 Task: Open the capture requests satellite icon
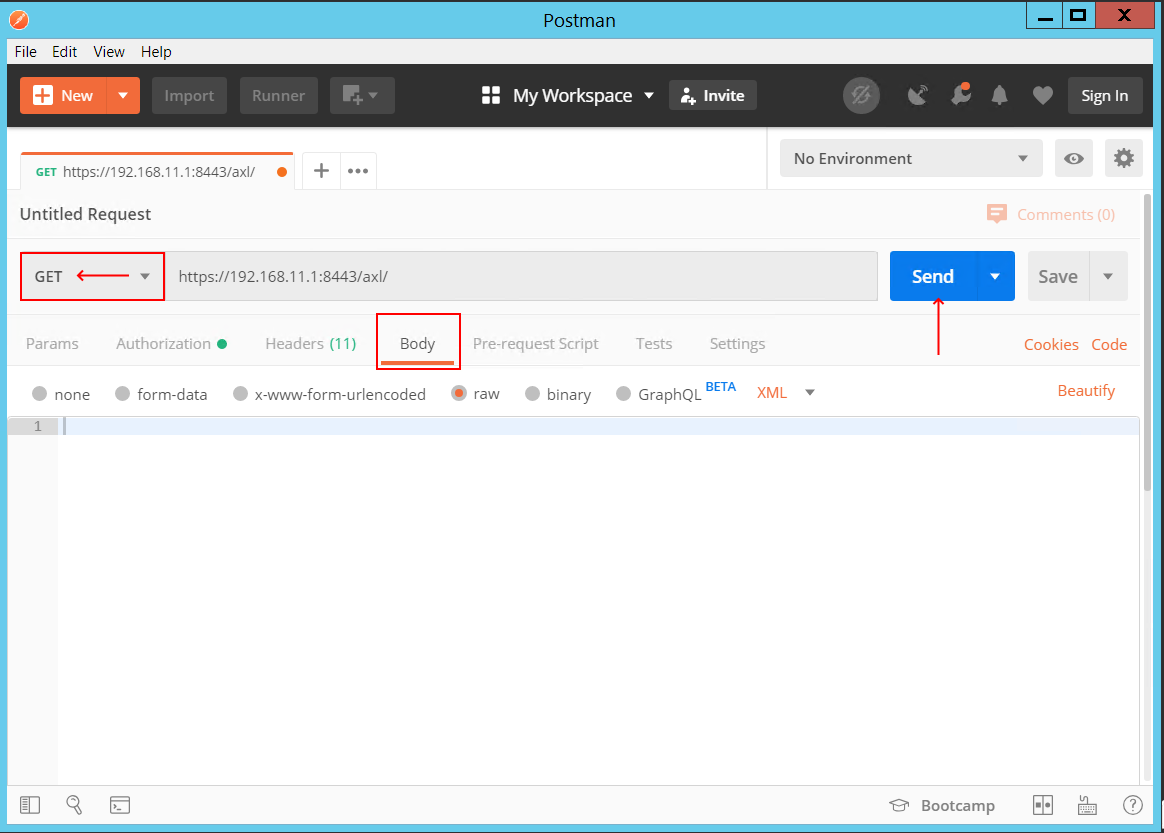(x=918, y=95)
